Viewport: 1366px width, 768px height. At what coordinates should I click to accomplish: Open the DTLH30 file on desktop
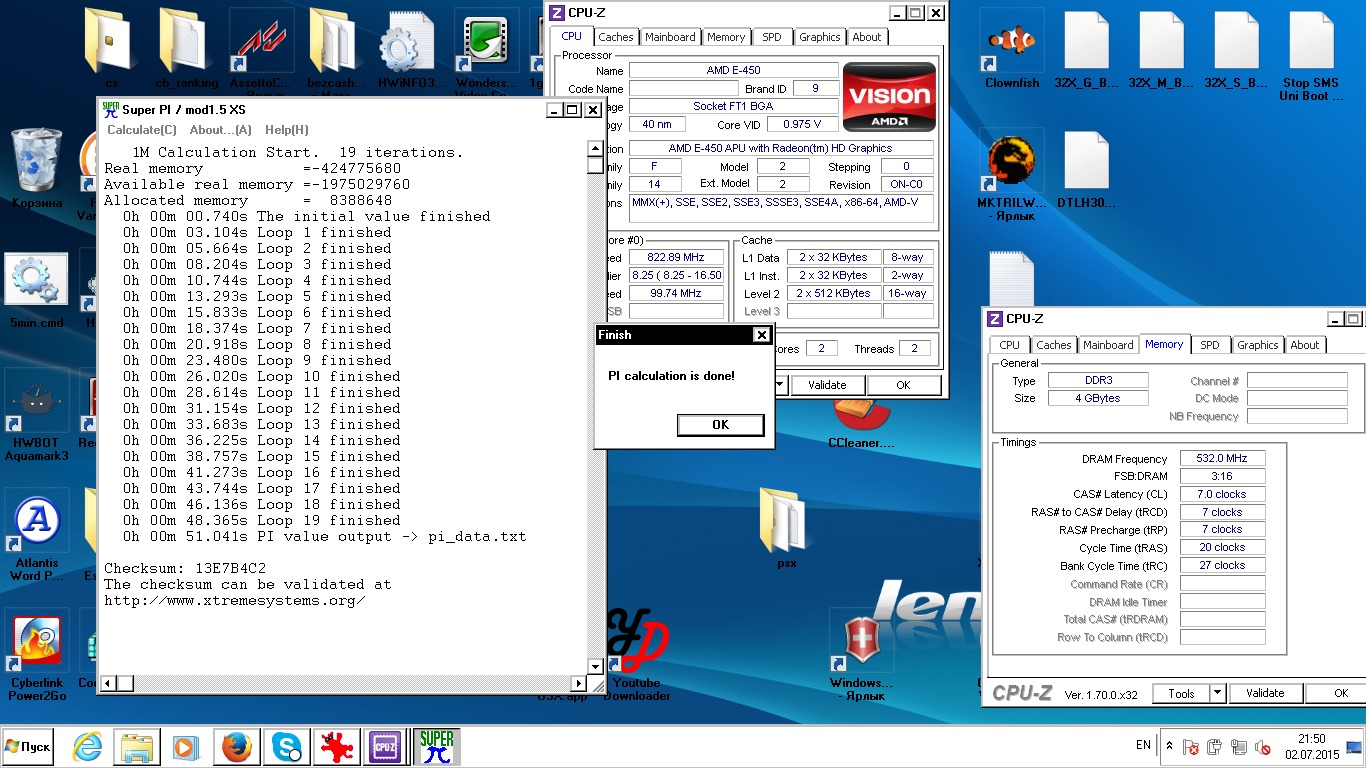click(1087, 170)
